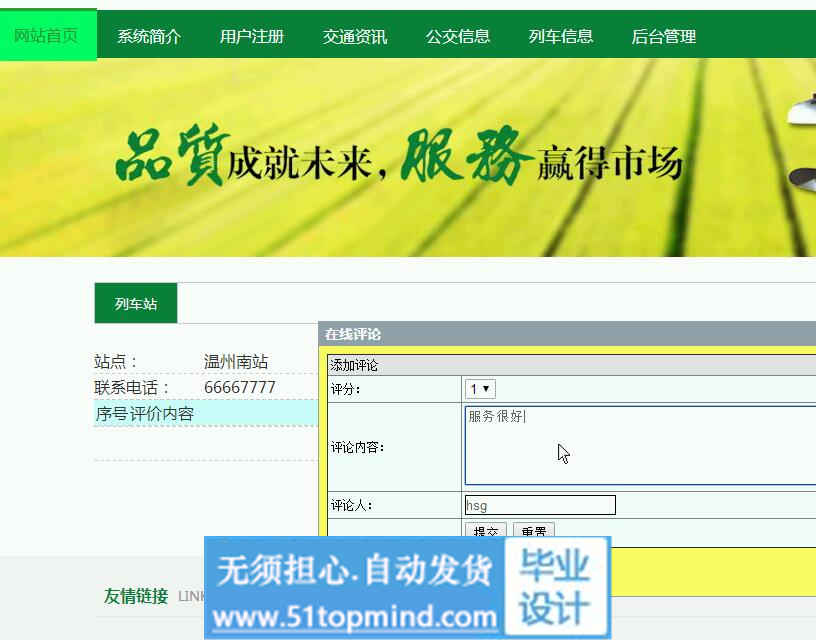
Task: Open the 后台管理 admin page
Action: point(664,37)
